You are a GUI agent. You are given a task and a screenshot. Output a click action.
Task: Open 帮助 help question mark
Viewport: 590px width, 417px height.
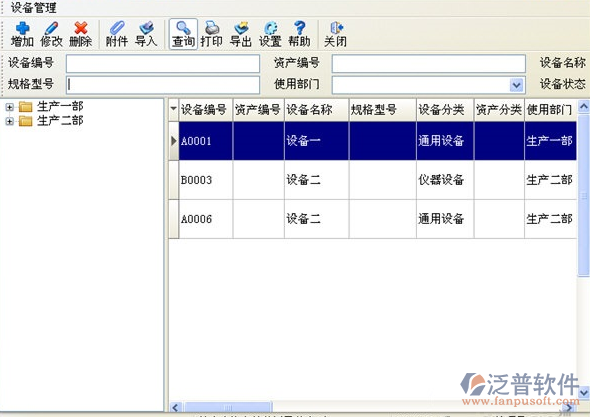pyautogui.click(x=300, y=28)
